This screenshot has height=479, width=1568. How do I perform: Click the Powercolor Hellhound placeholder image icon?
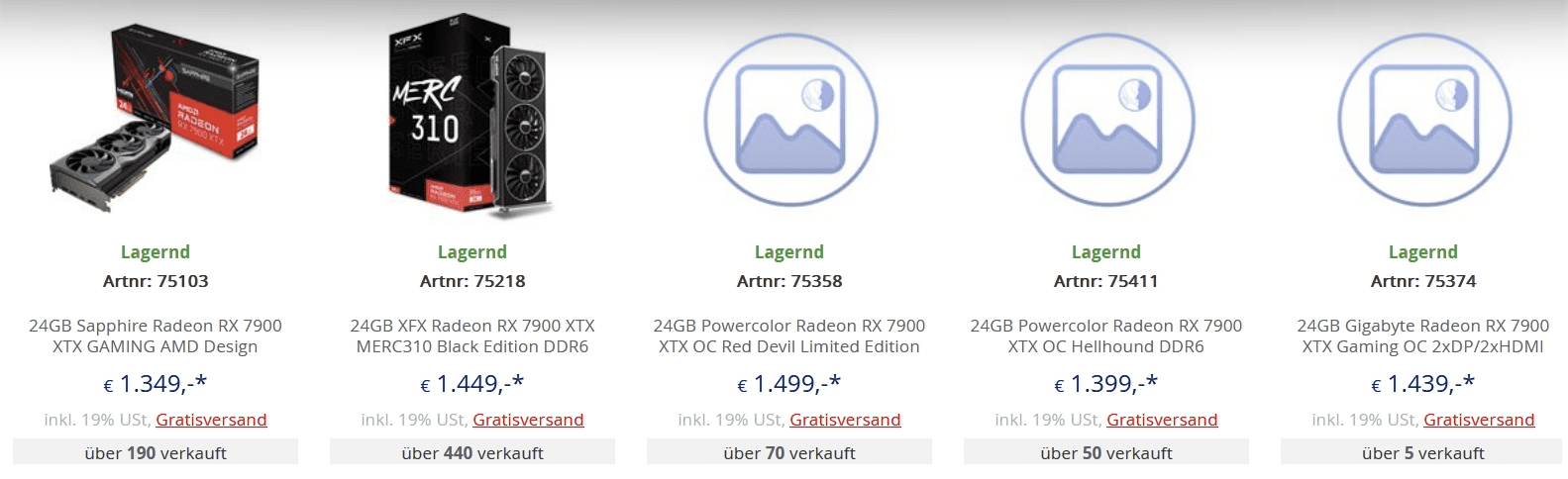[x=1106, y=119]
